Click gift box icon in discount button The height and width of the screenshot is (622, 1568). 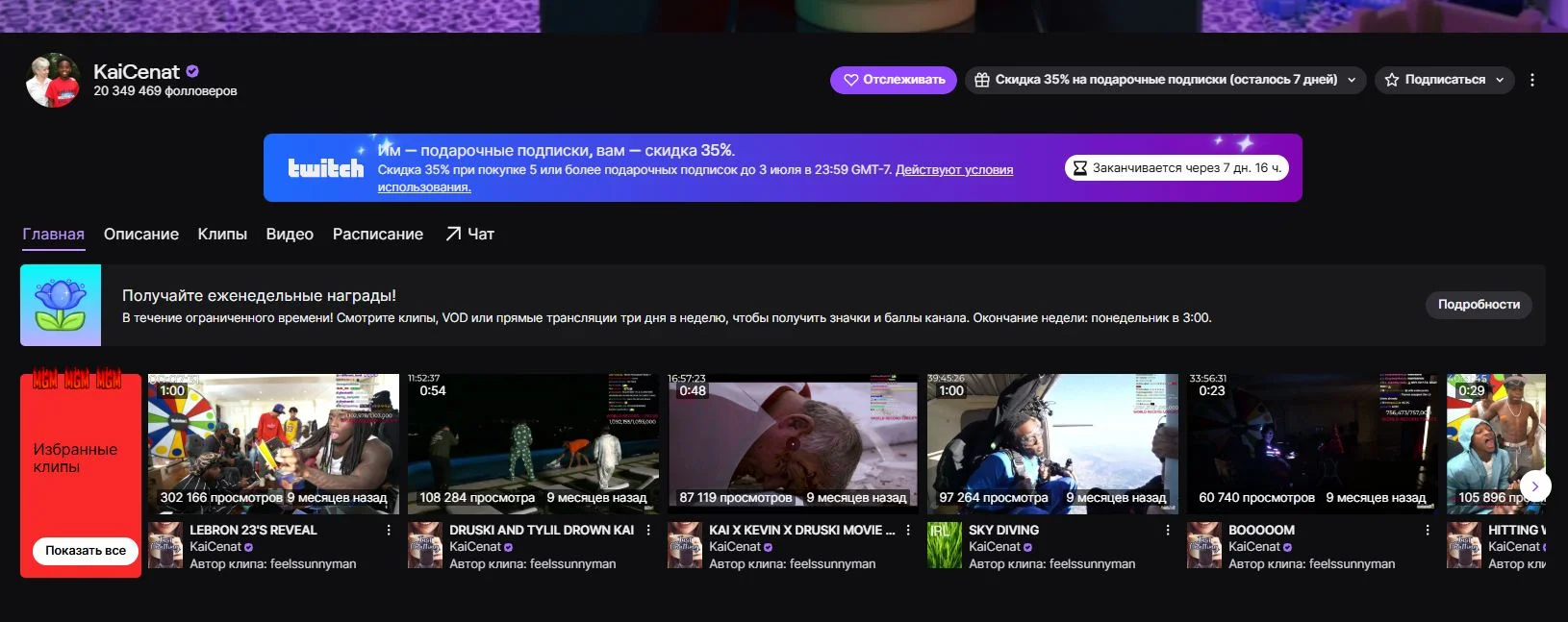coord(981,80)
